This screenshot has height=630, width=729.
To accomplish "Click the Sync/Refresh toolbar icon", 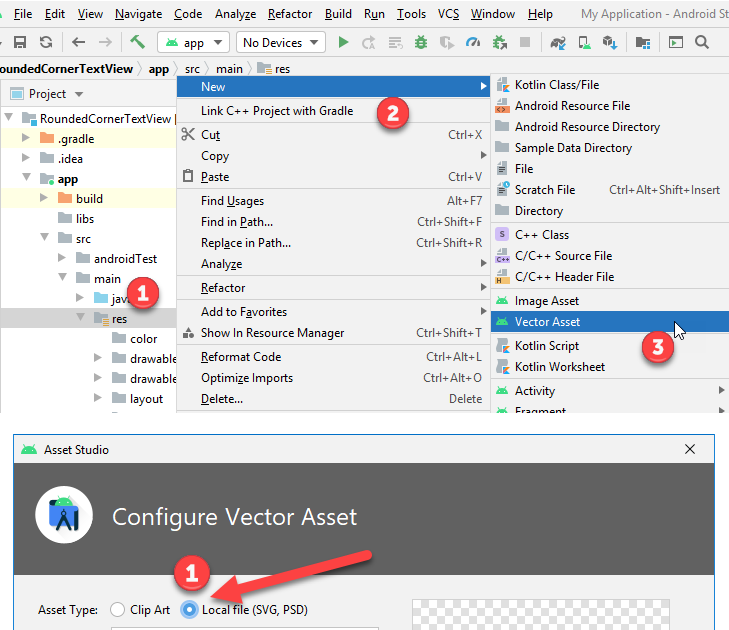I will (46, 42).
